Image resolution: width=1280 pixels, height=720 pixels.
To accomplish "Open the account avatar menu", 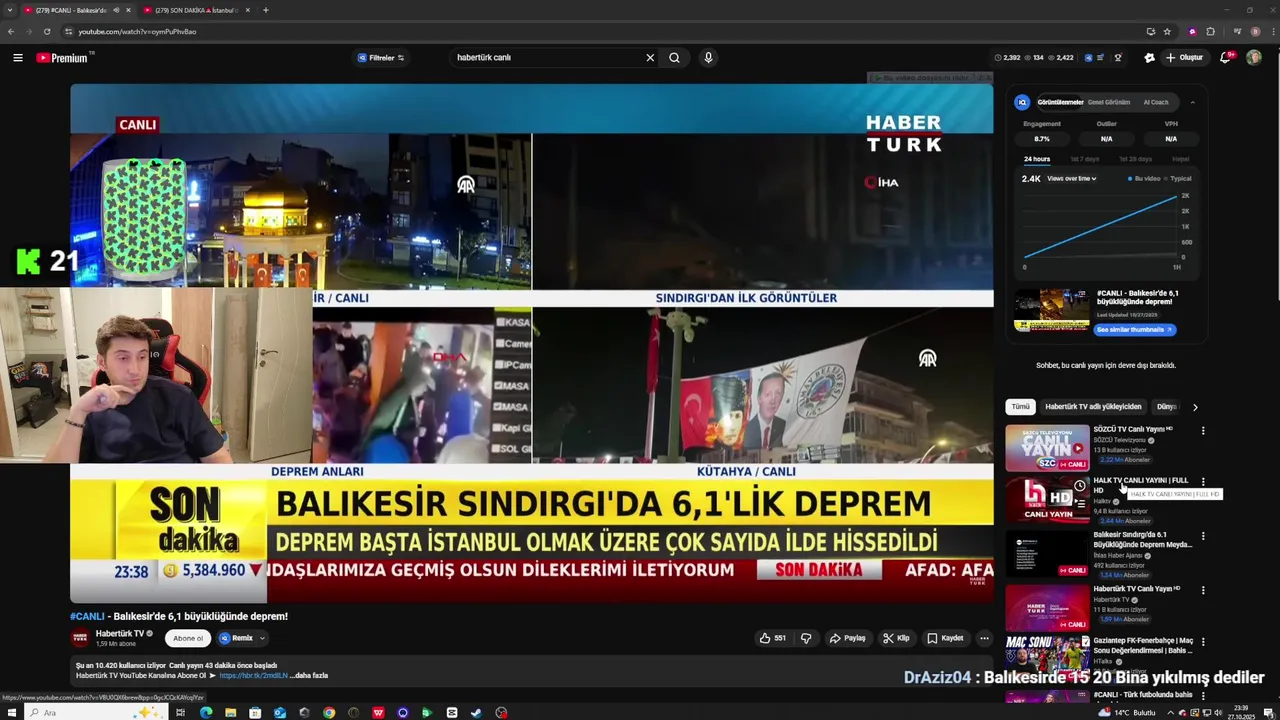I will [1253, 58].
